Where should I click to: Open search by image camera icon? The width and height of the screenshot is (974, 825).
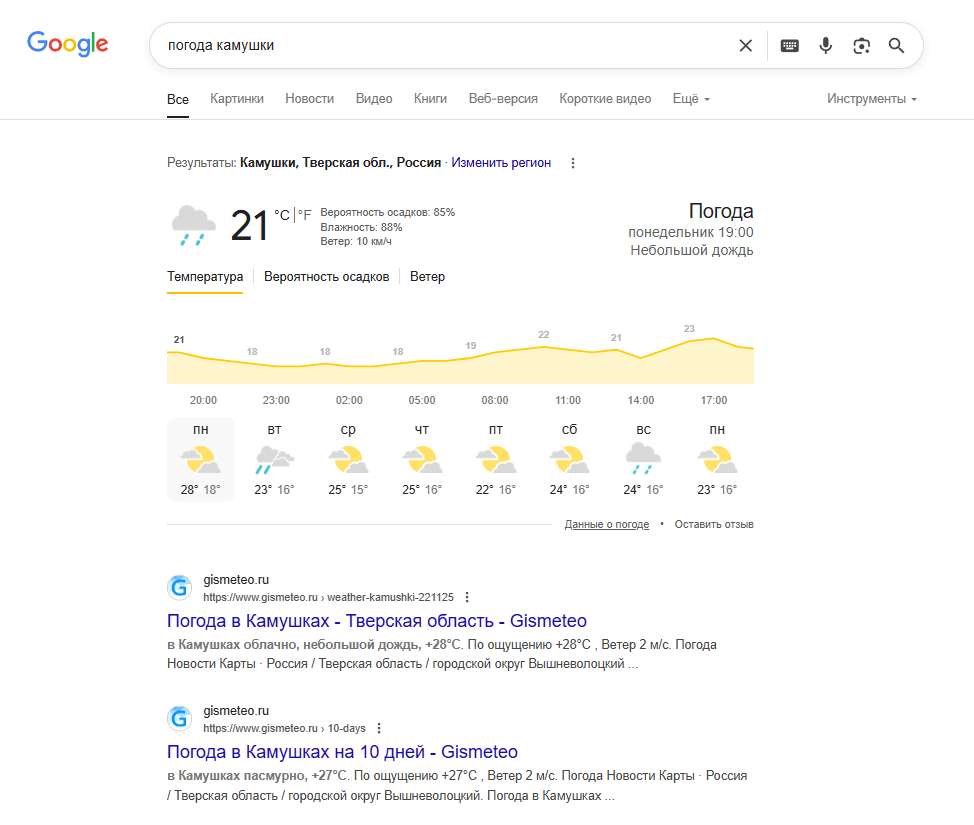(862, 45)
